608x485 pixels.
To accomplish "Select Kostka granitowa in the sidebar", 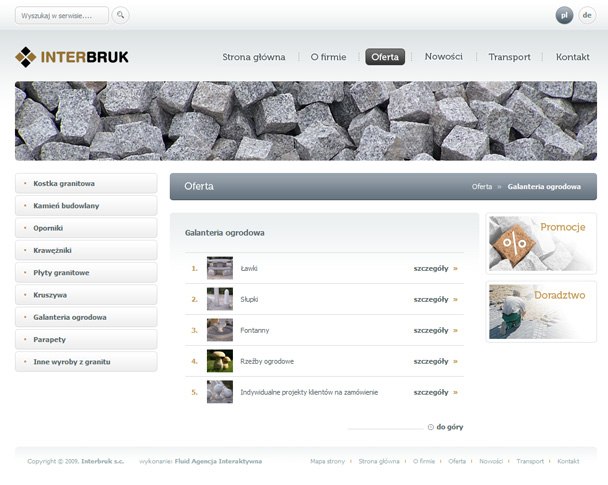I will point(64,184).
